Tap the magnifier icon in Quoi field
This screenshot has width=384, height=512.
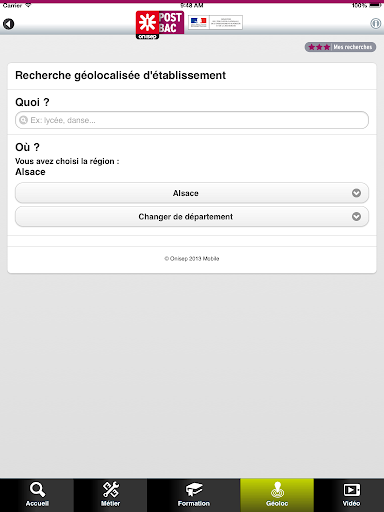click(23, 120)
